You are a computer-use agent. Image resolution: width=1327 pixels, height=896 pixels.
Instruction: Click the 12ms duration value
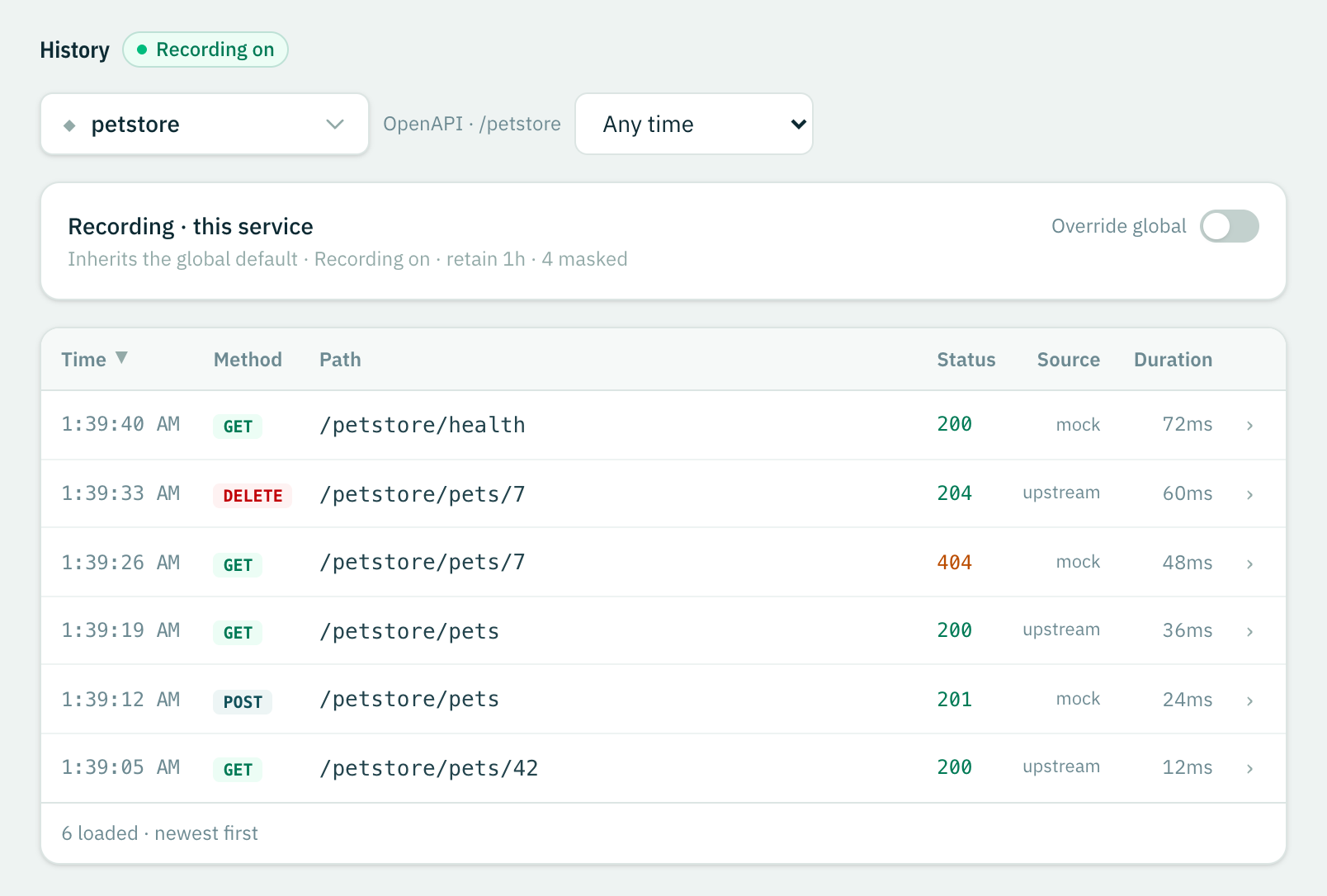tap(1188, 767)
